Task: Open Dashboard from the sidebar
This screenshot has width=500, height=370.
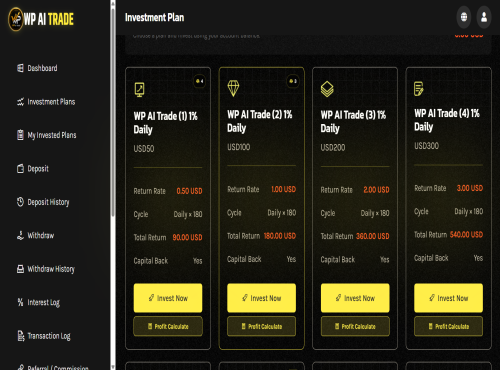Action: coord(37,68)
